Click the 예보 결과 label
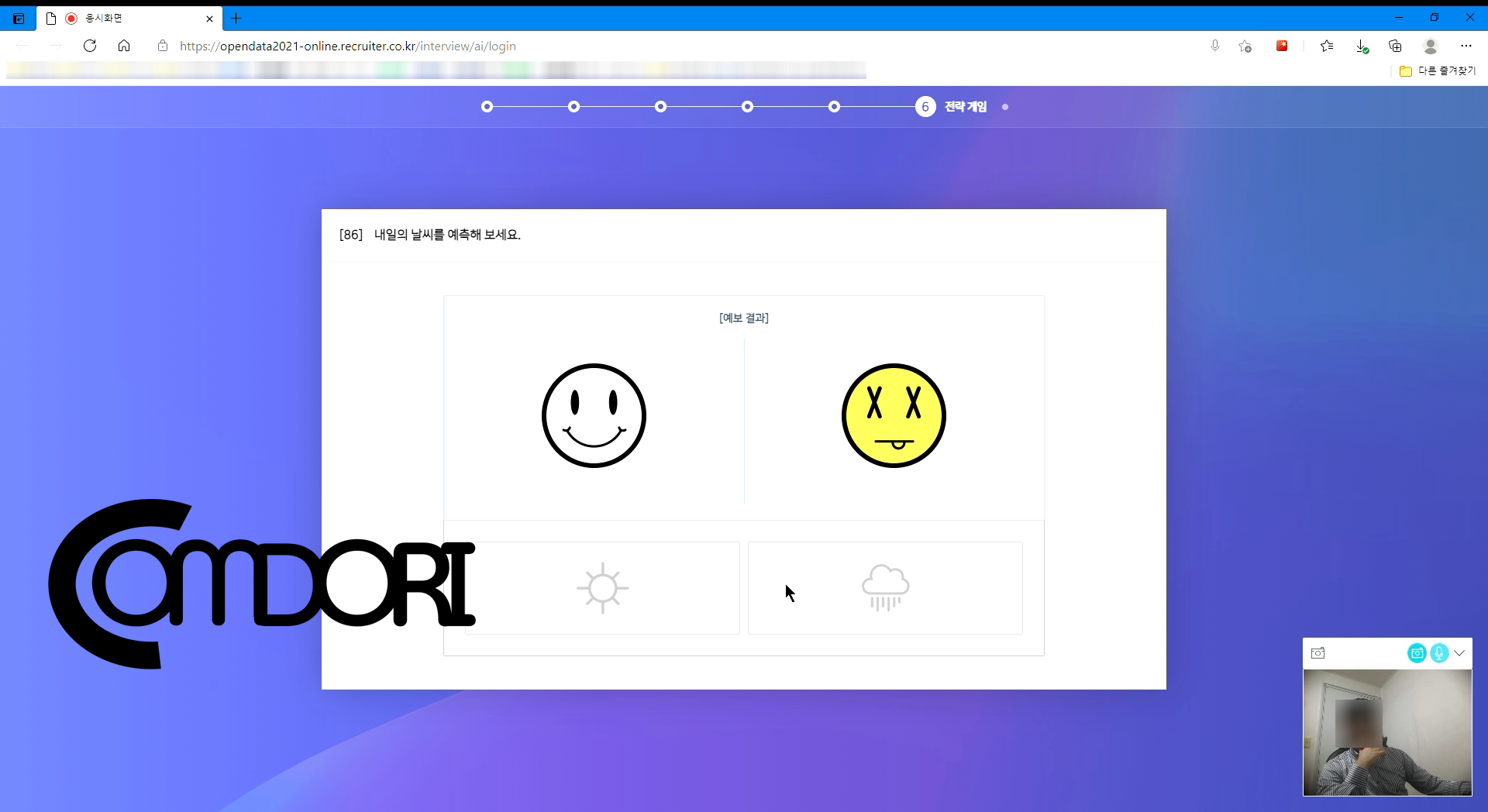The image size is (1488, 812). click(744, 318)
